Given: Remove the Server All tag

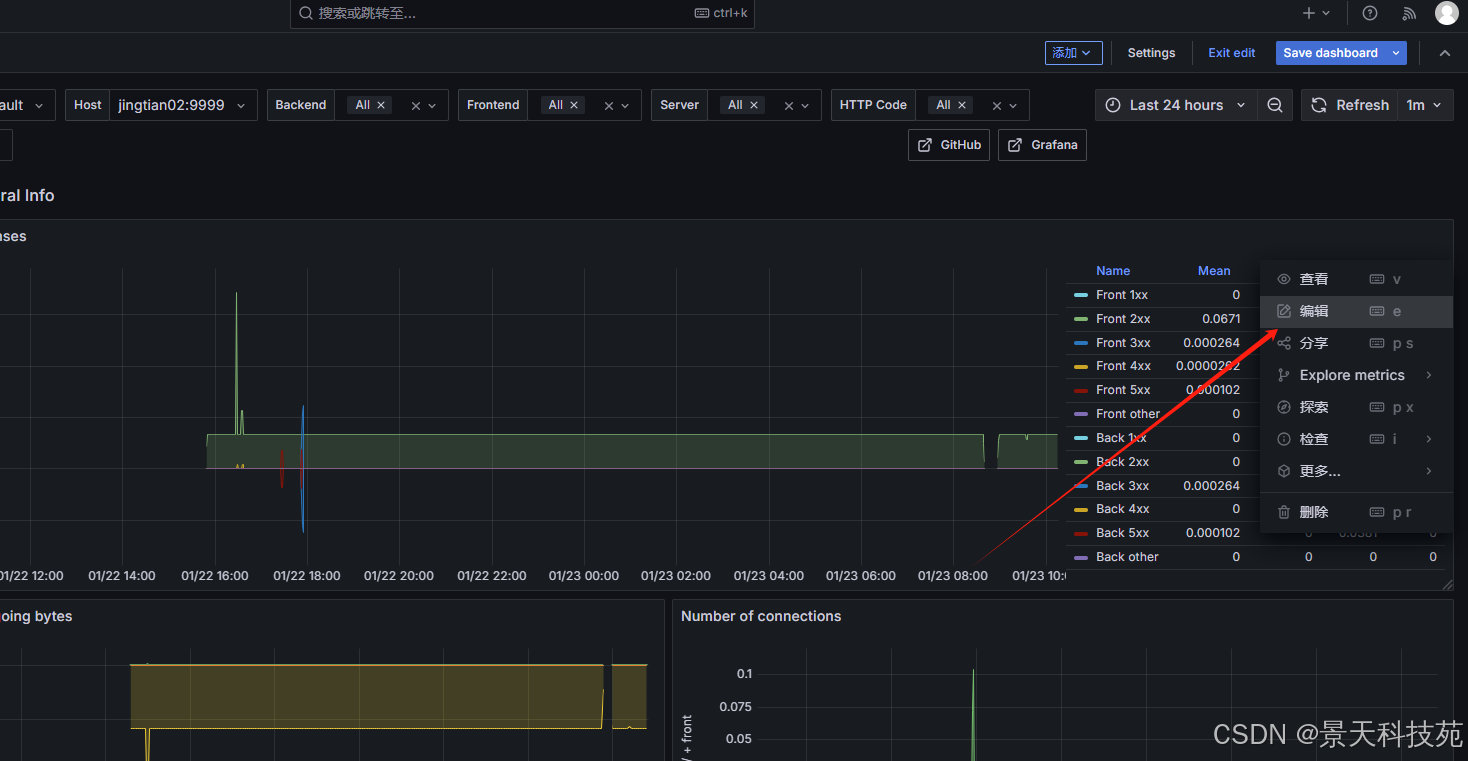Looking at the screenshot, I should coord(754,105).
